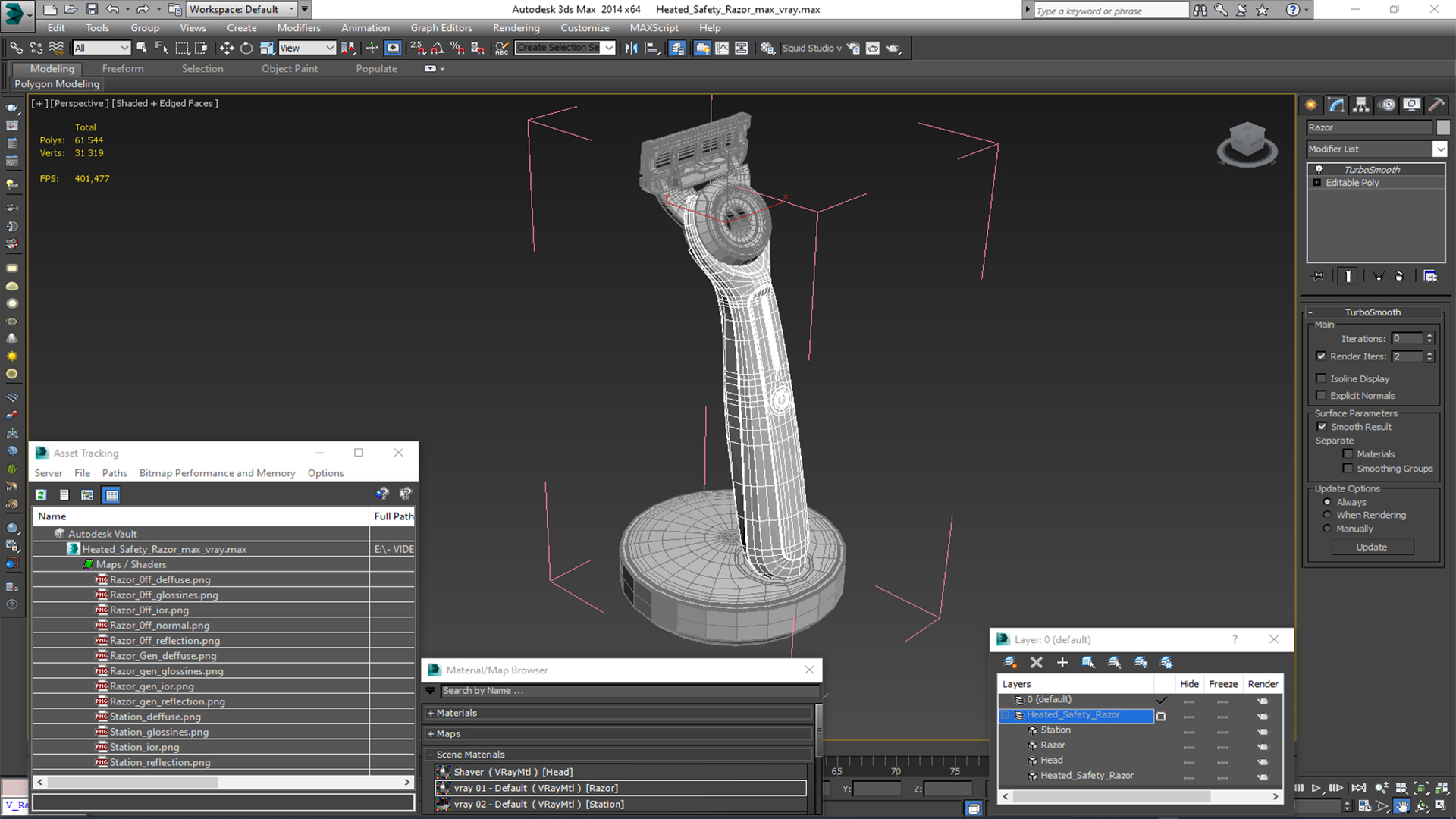Click the Polygon Modeling panel label
The image size is (1456, 819).
coord(57,84)
